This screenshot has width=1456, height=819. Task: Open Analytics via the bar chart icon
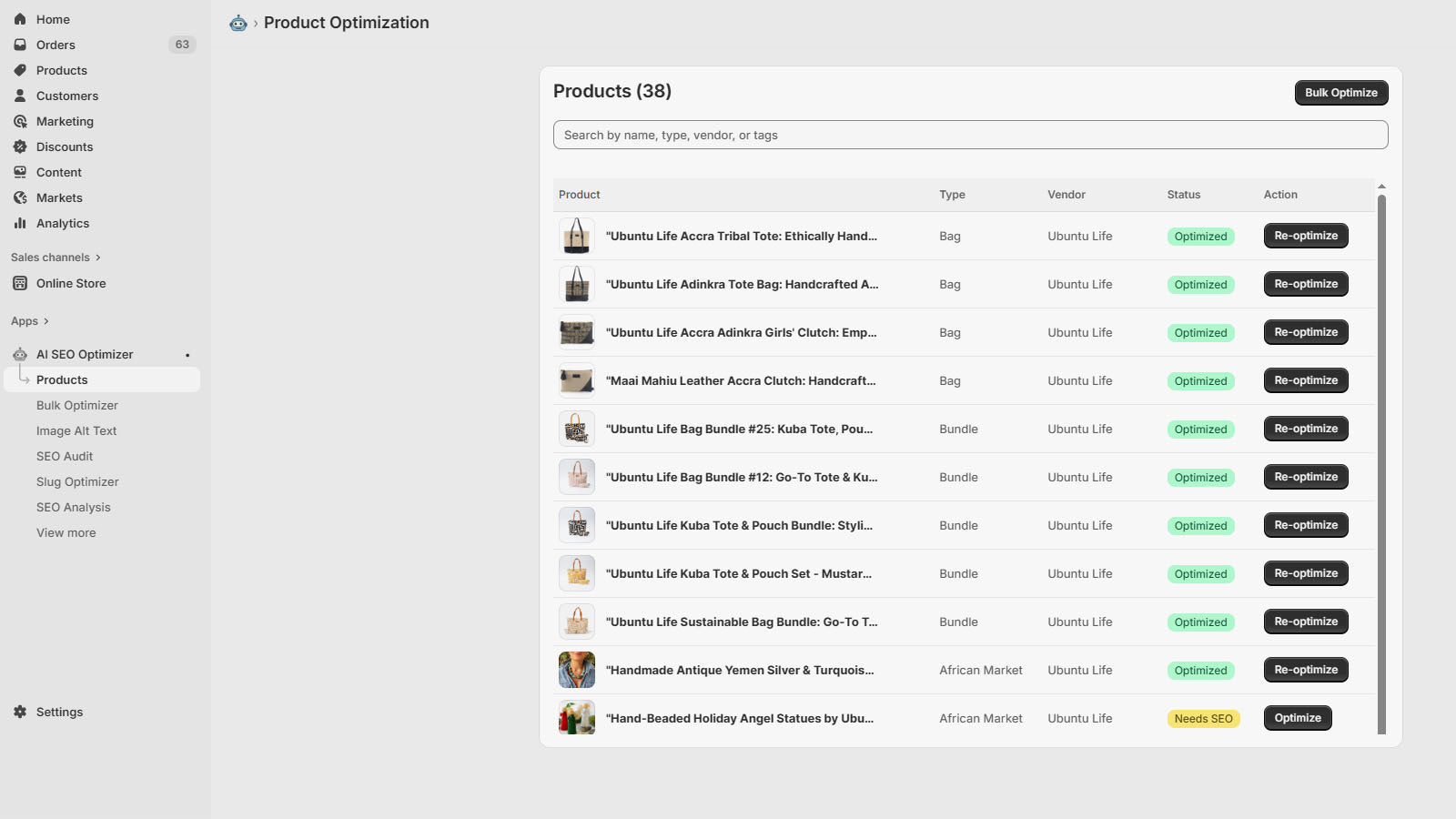click(x=19, y=222)
